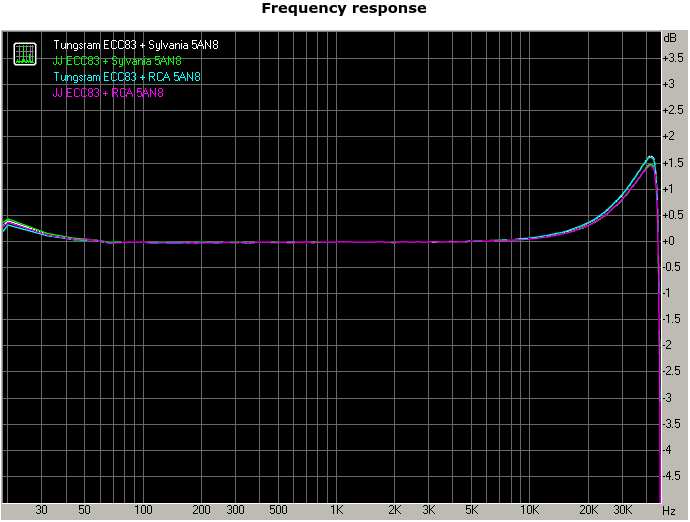Click the +0 dB axis label
The width and height of the screenshot is (690, 522).
(x=669, y=241)
